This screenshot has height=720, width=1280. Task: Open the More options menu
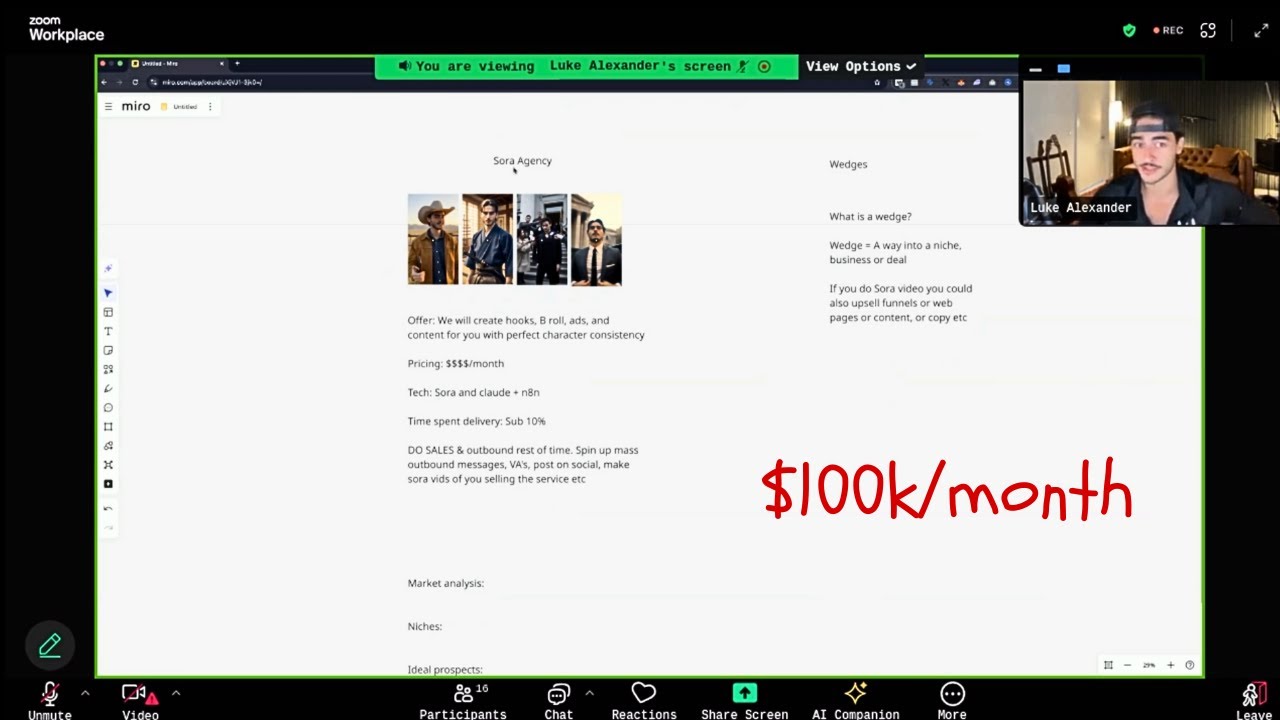[x=952, y=700]
